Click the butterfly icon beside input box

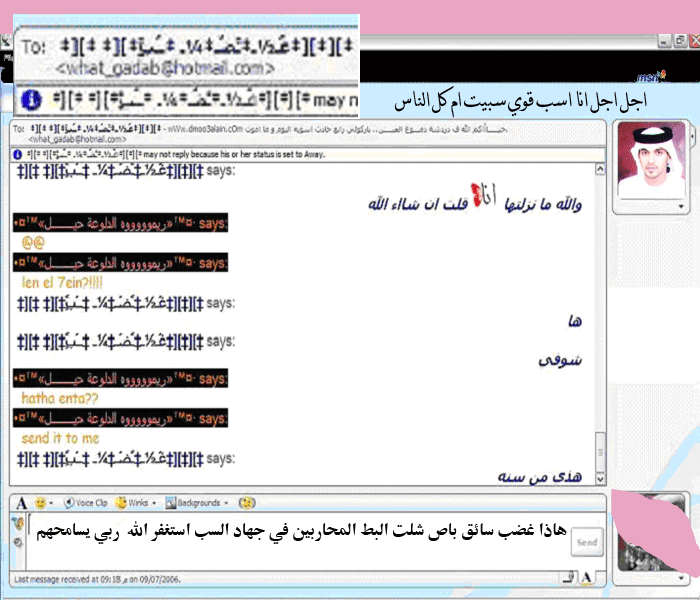pyautogui.click(x=18, y=523)
